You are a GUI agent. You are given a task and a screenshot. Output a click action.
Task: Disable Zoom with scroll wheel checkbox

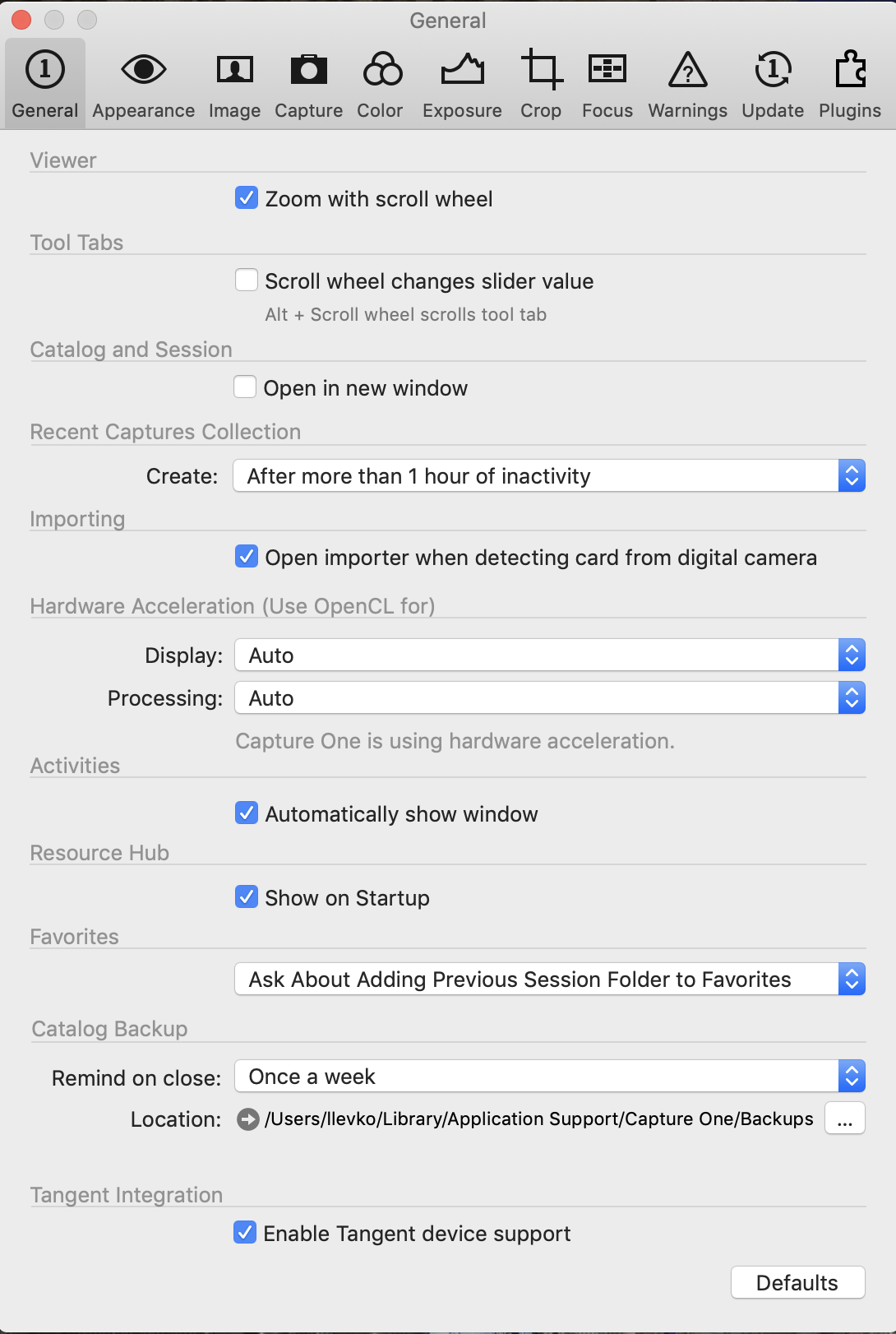point(247,198)
